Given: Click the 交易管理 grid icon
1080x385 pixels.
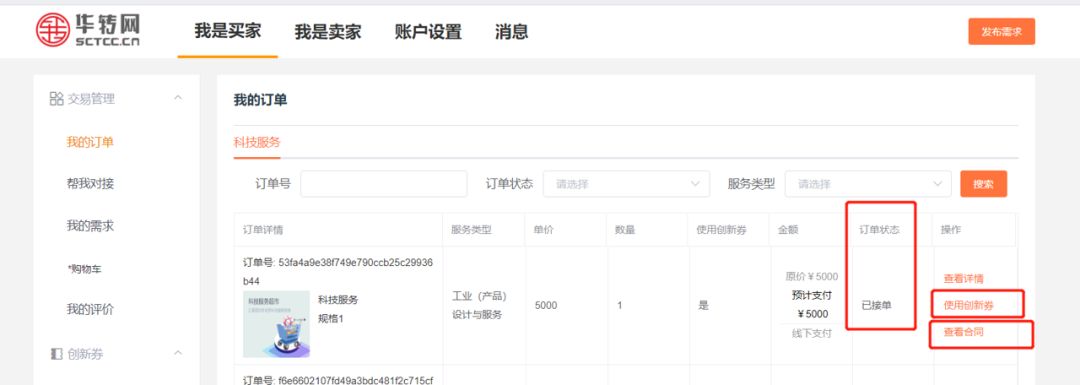Looking at the screenshot, I should 56,99.
